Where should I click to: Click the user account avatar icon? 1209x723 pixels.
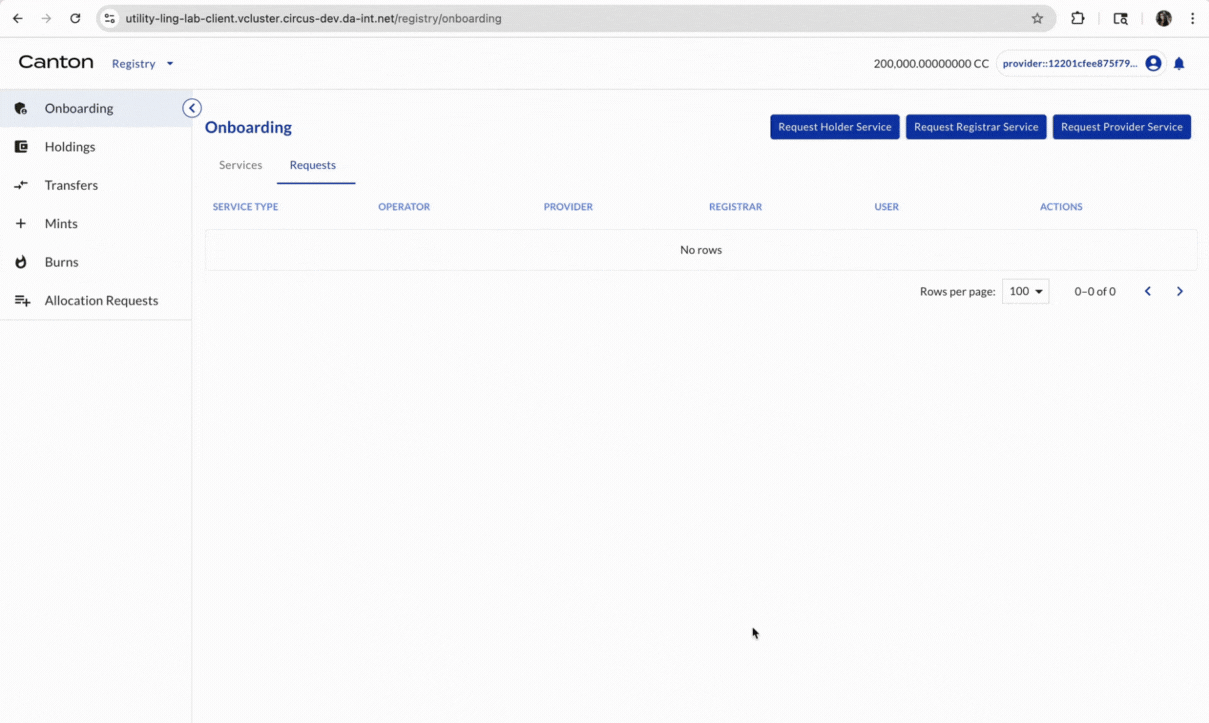1153,64
